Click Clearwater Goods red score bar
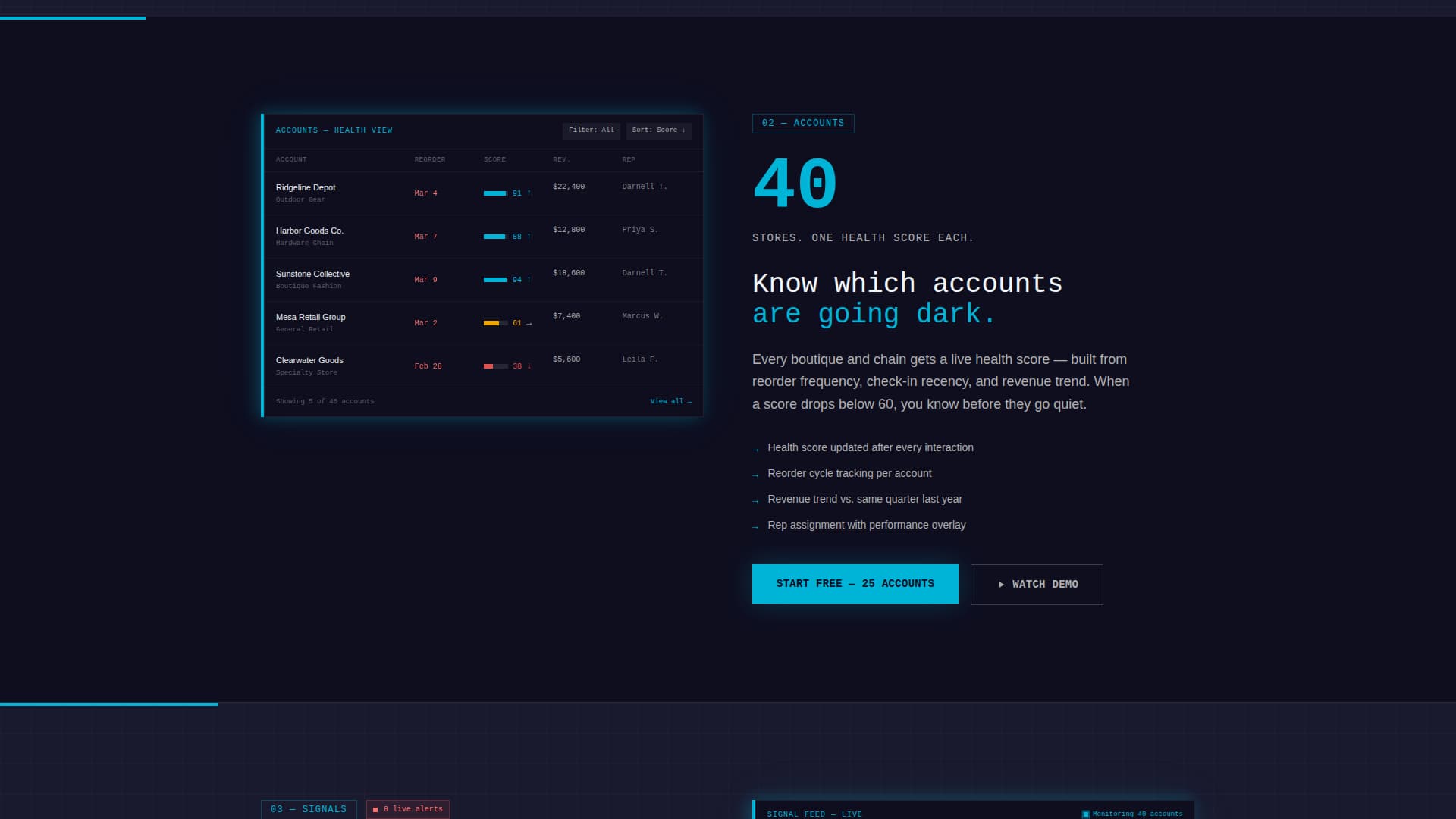The width and height of the screenshot is (1456, 819). click(496, 366)
